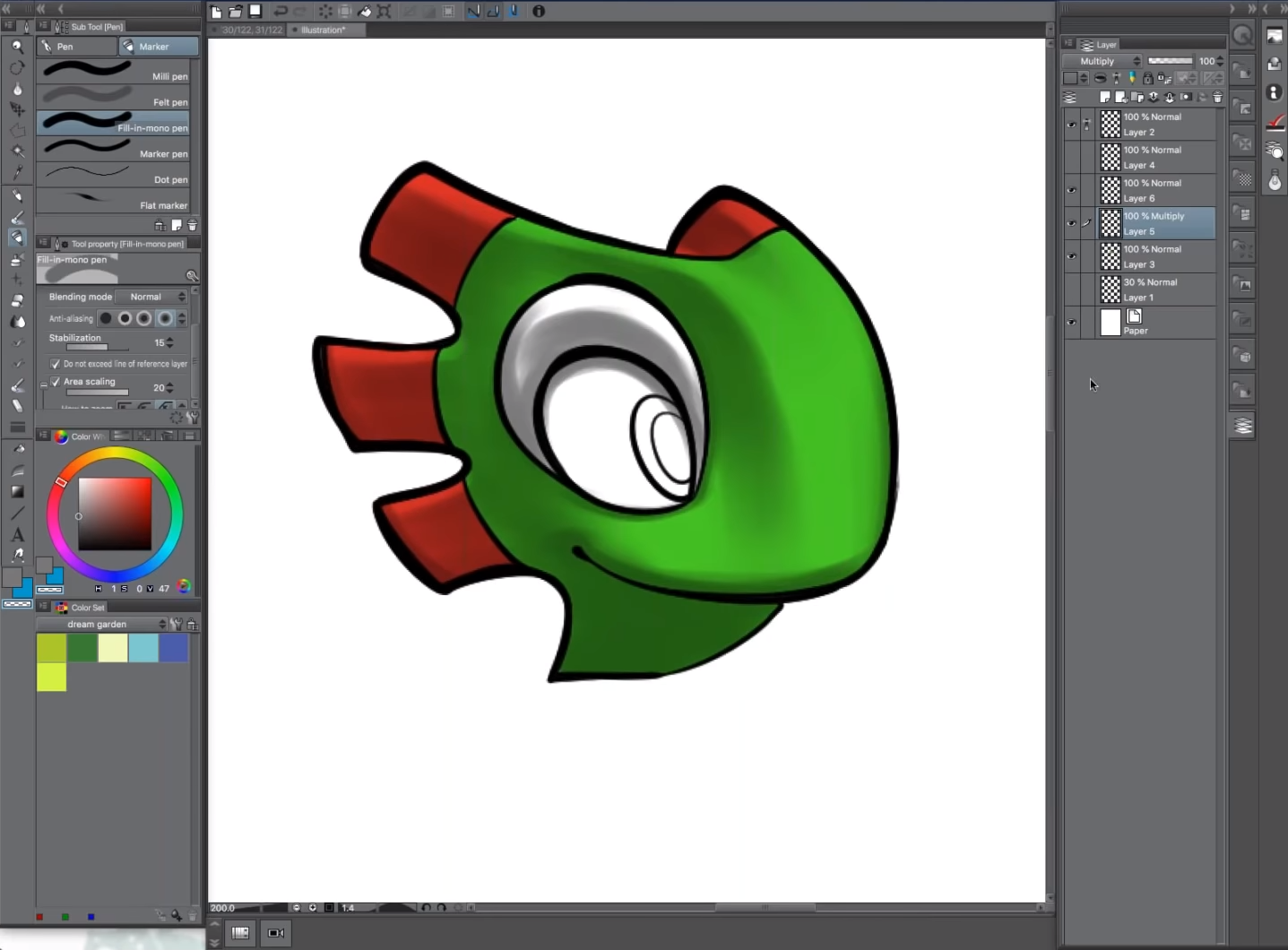Viewport: 1288px width, 950px height.
Task: Open the Quick Access search icon
Action: click(x=1243, y=36)
